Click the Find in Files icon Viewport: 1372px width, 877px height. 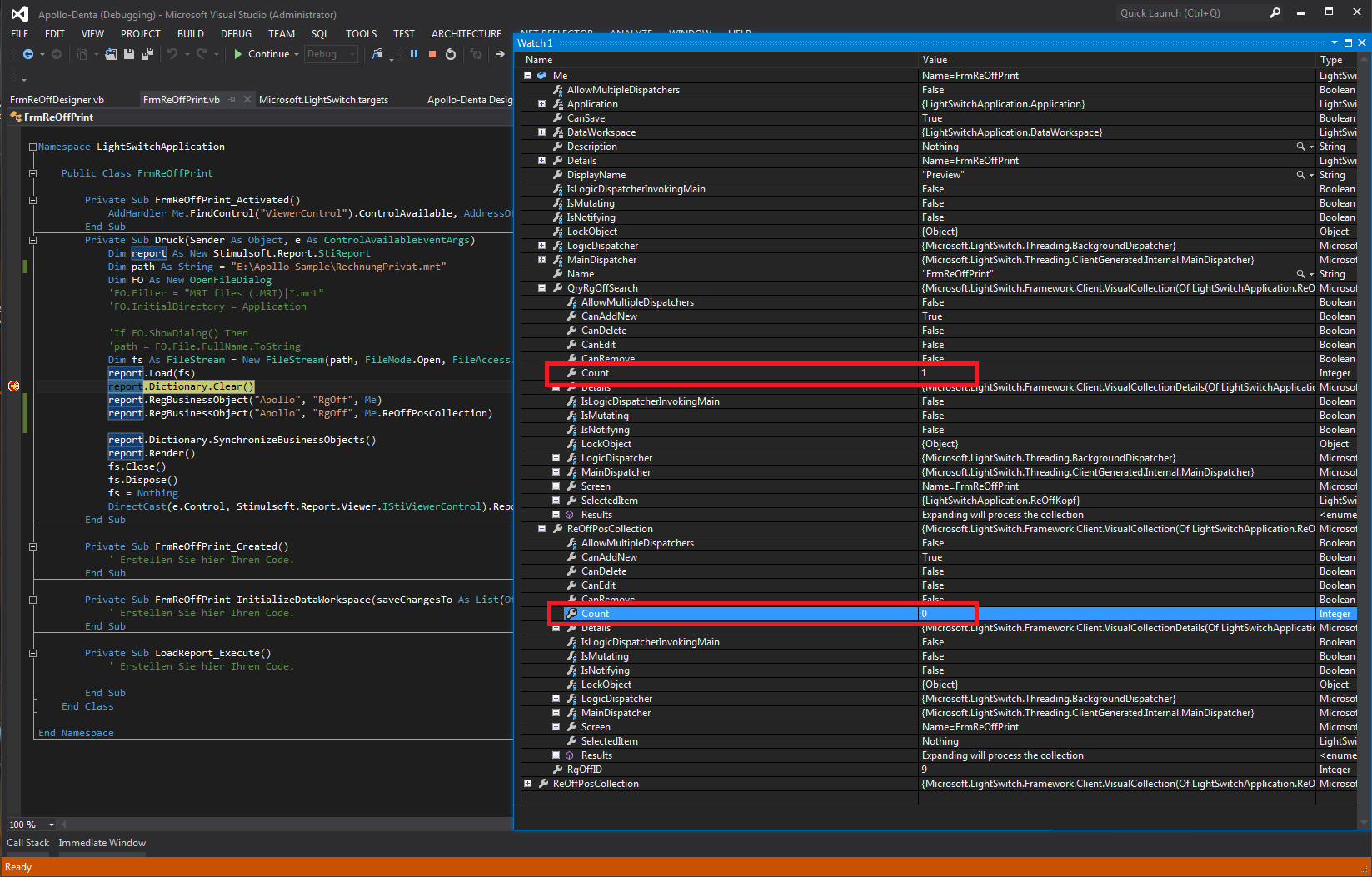377,54
